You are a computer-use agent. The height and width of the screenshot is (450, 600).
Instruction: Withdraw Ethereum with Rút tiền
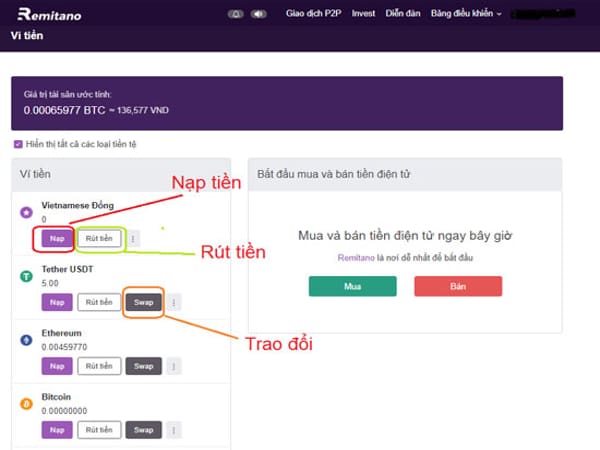tap(99, 367)
